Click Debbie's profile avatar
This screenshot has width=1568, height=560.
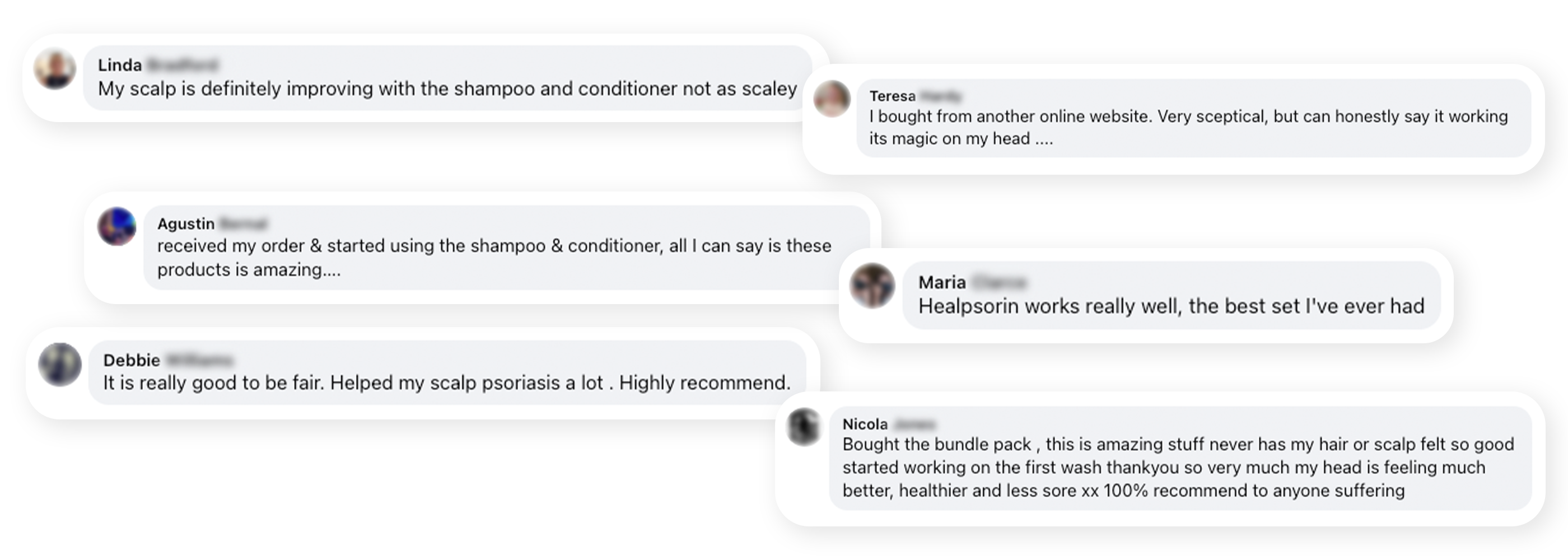(x=60, y=364)
